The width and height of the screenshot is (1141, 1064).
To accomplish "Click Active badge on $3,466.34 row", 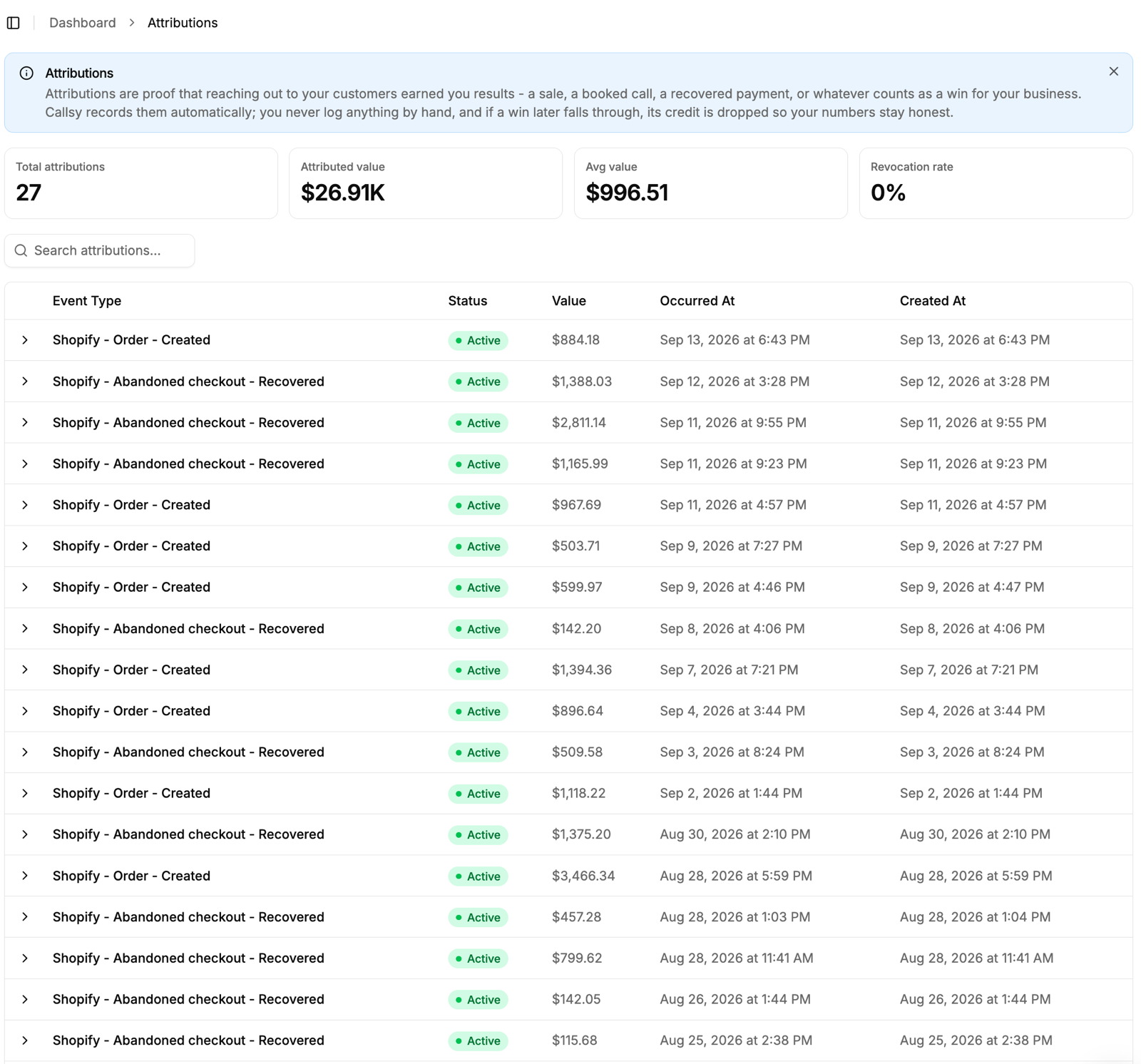I will pos(478,876).
